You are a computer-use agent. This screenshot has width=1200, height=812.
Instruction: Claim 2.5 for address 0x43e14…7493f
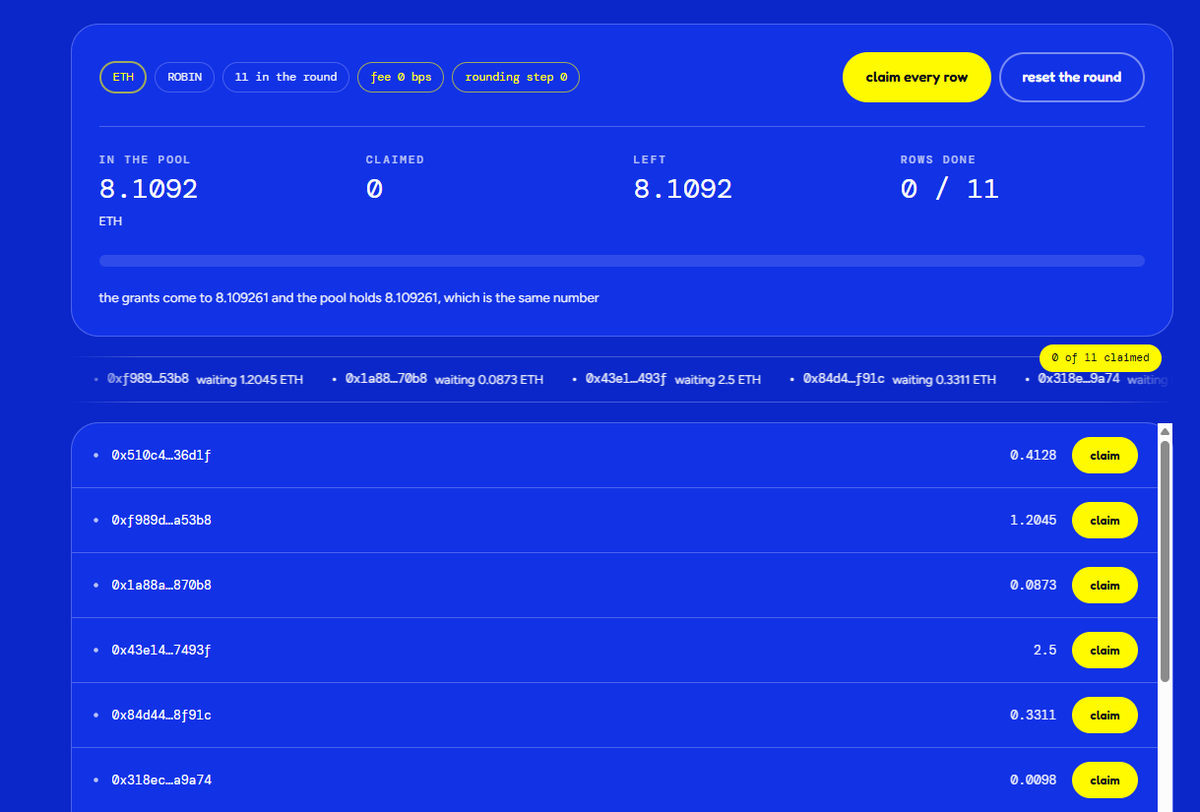click(1105, 650)
